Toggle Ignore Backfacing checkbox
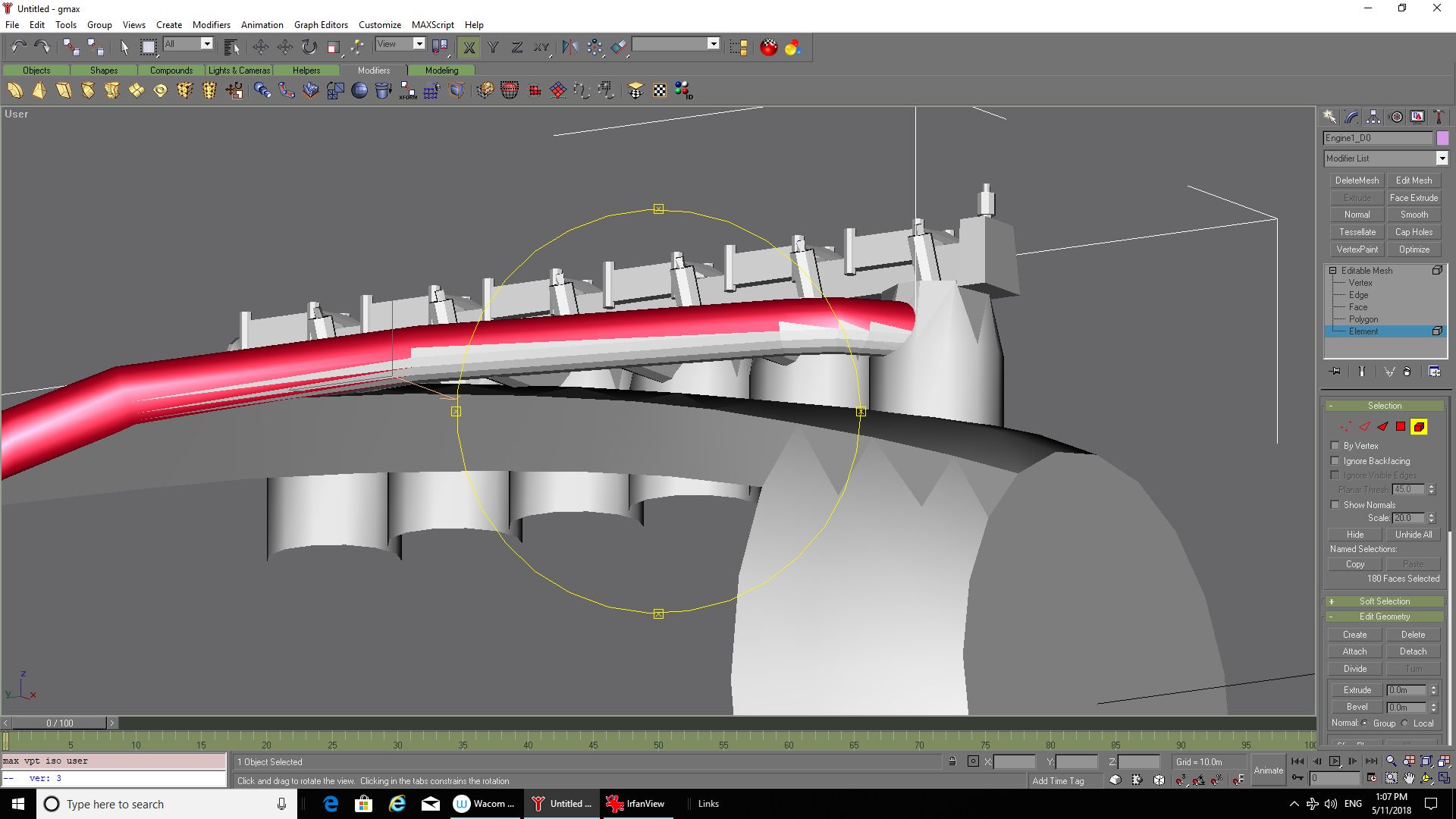The width and height of the screenshot is (1456, 819). pos(1335,461)
